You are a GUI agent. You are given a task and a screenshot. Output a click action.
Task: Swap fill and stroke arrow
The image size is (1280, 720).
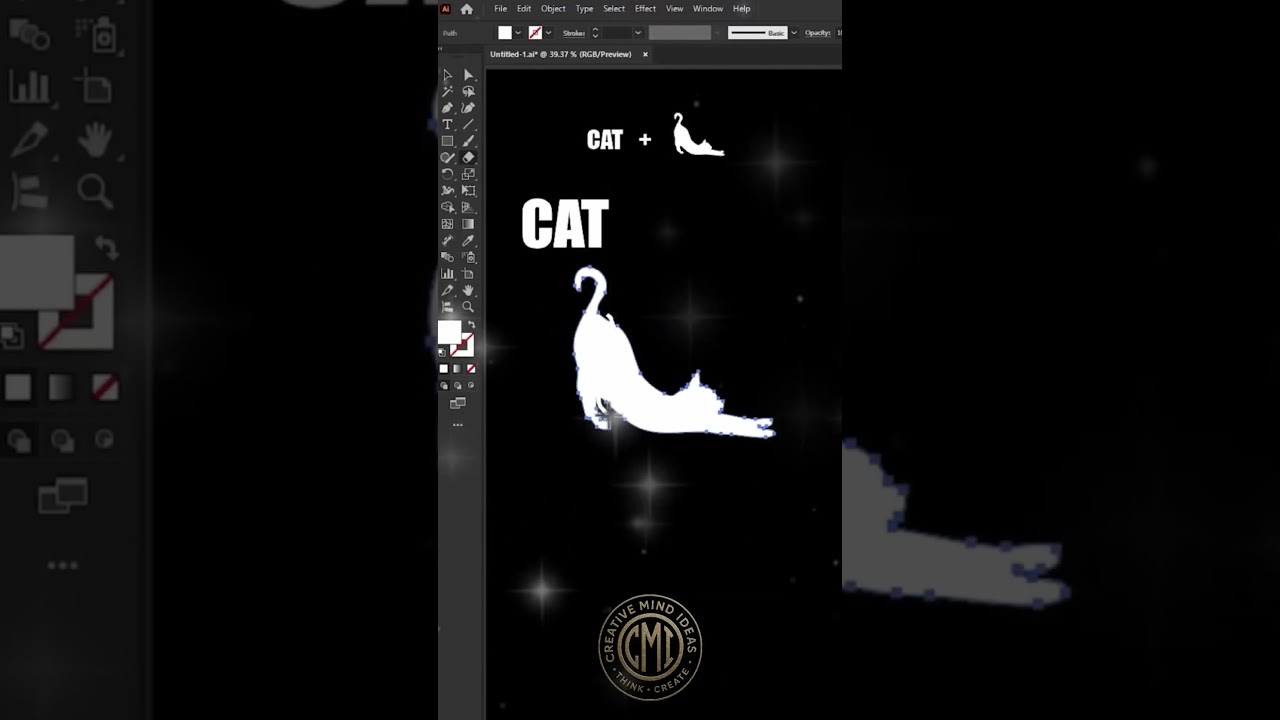(471, 325)
